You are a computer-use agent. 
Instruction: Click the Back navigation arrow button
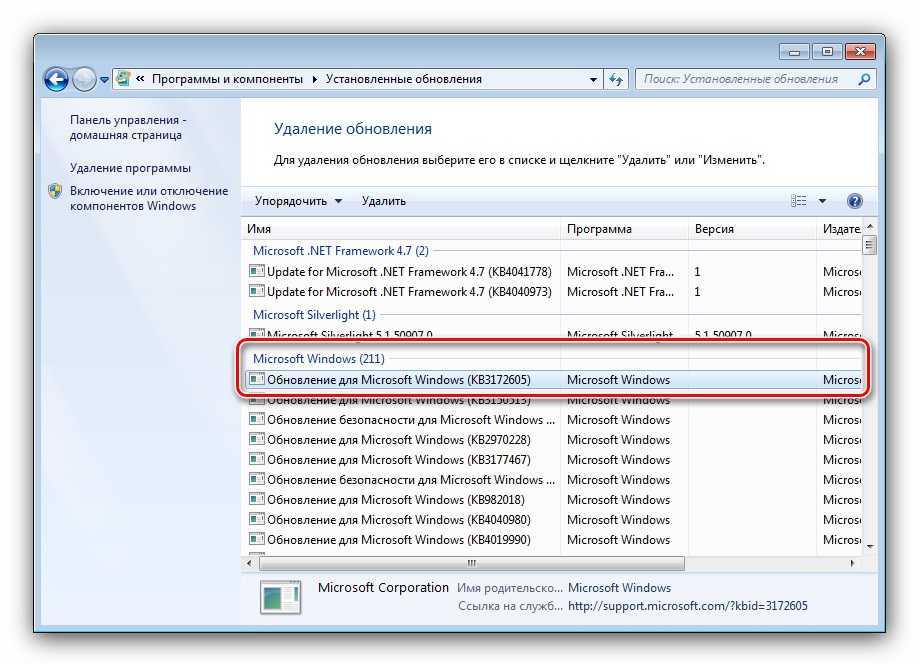[x=57, y=79]
